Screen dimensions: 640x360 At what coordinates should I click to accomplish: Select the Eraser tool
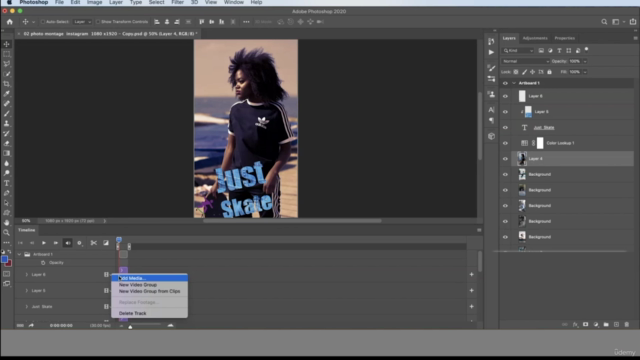click(7, 143)
